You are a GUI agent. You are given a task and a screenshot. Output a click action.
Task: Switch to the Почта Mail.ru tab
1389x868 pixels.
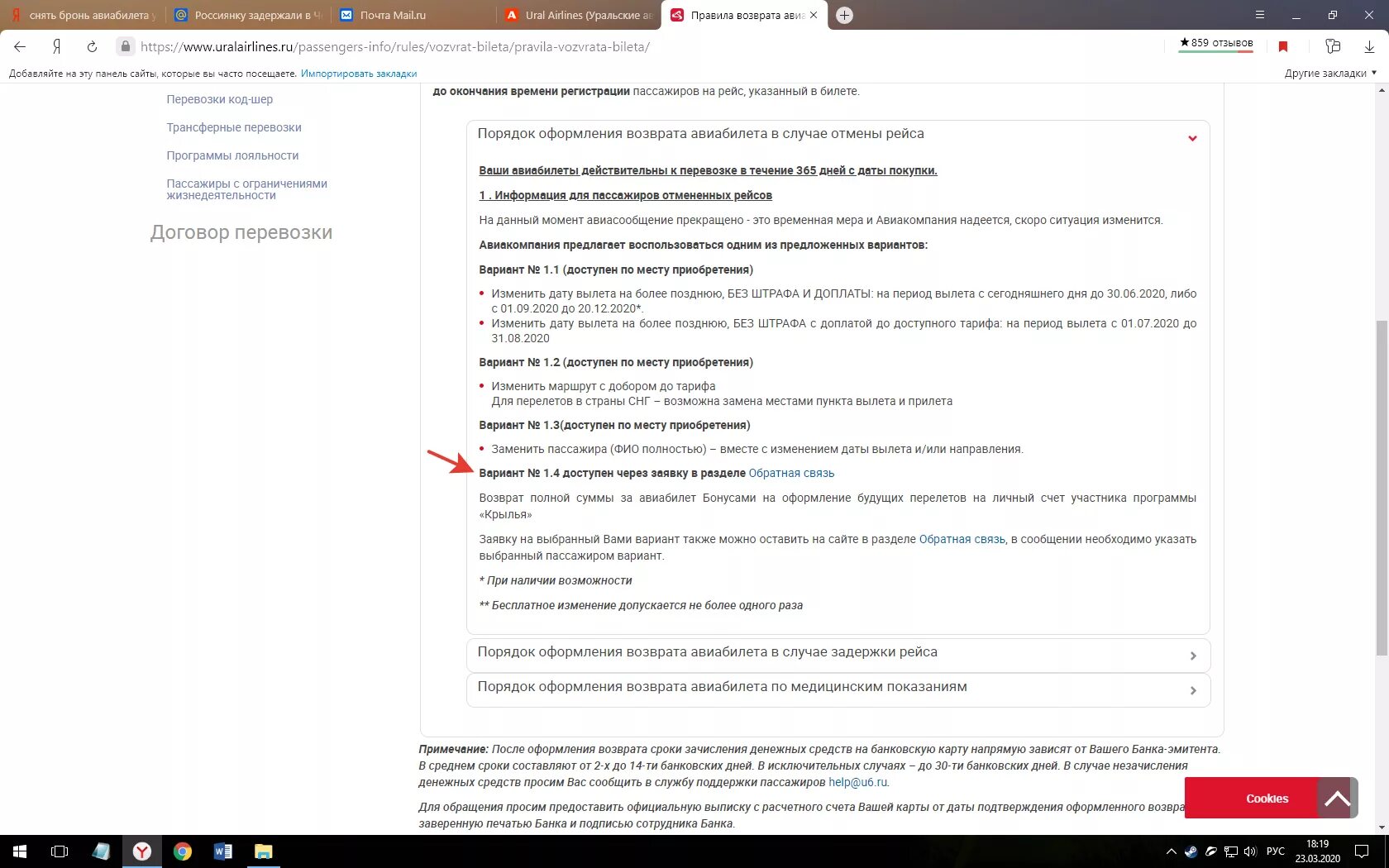413,15
